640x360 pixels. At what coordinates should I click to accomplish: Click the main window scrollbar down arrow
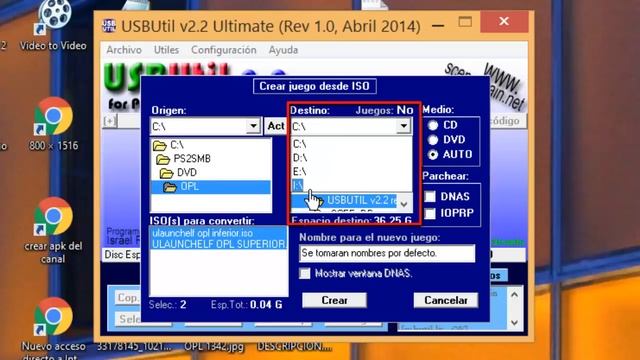click(x=515, y=323)
